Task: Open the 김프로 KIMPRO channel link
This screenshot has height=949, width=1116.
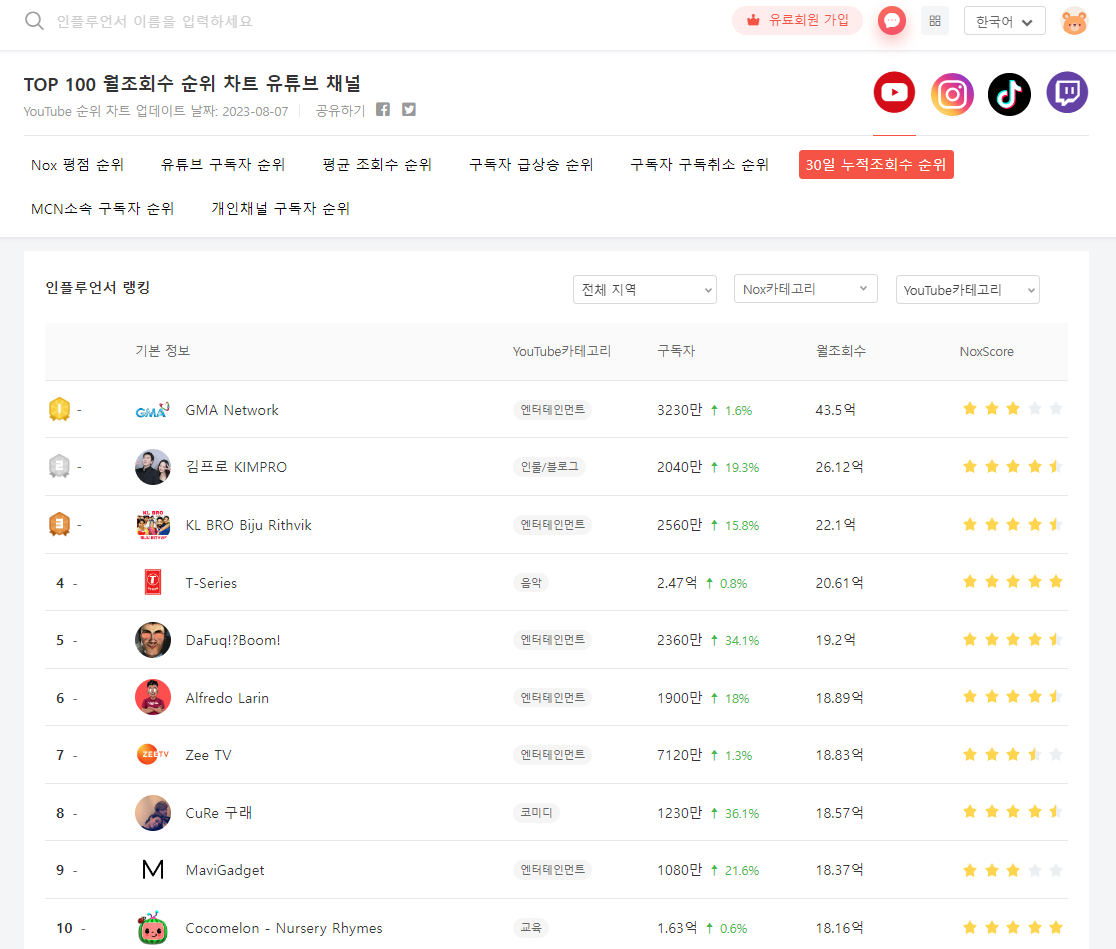Action: coord(236,467)
